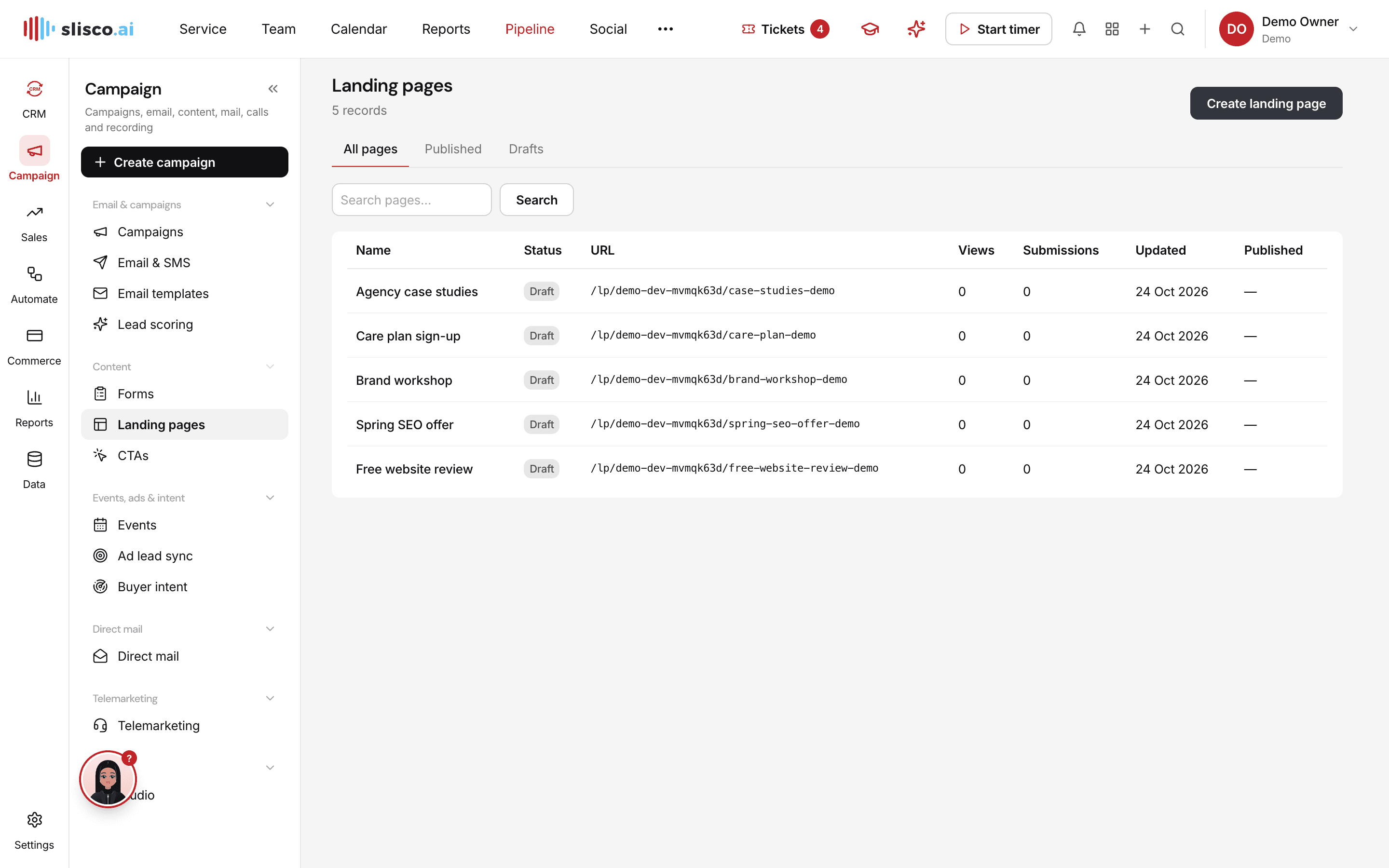Open the search magnifier in header
This screenshot has width=1389, height=868.
(1177, 29)
